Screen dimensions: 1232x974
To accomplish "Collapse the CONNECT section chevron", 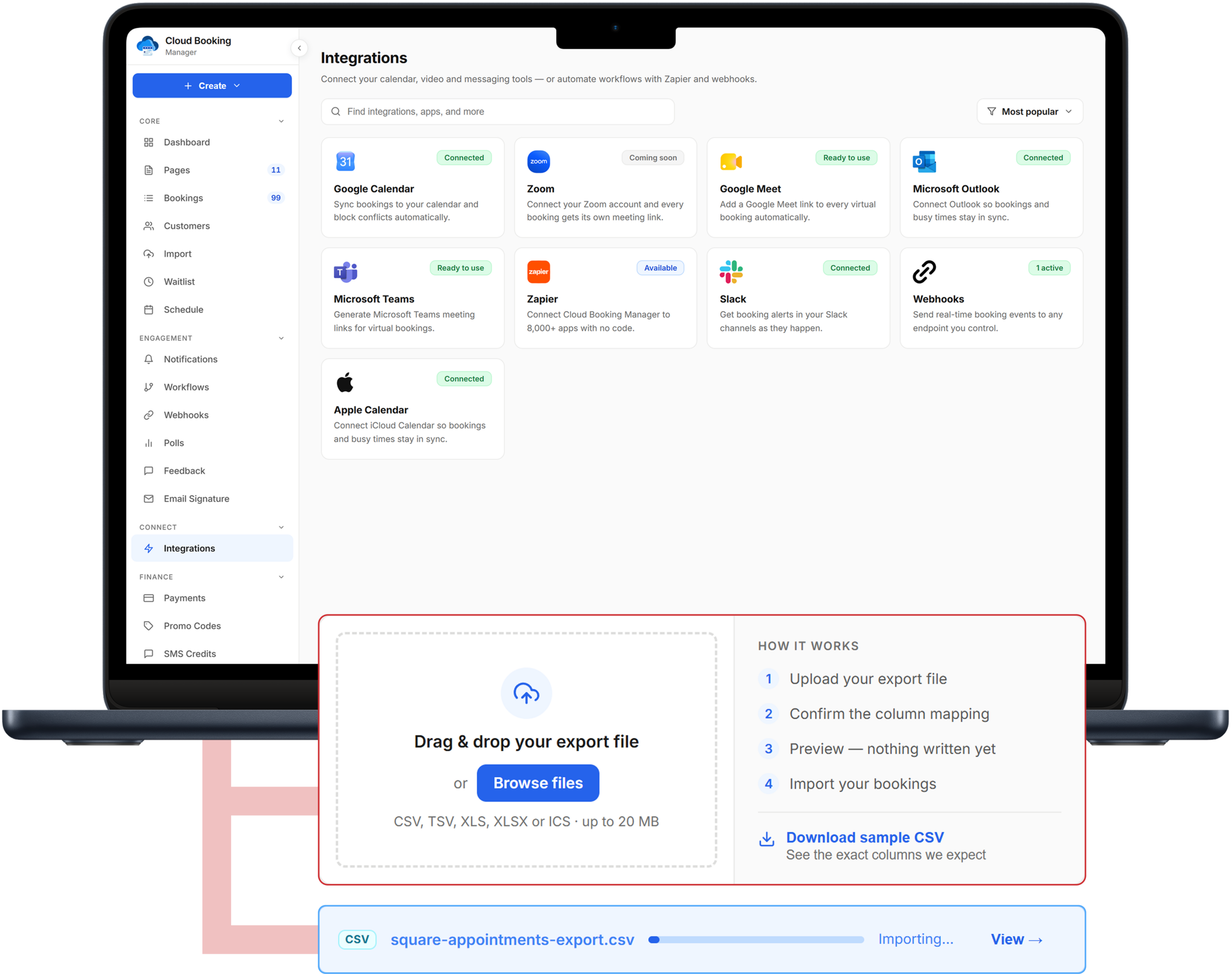I will [x=281, y=527].
